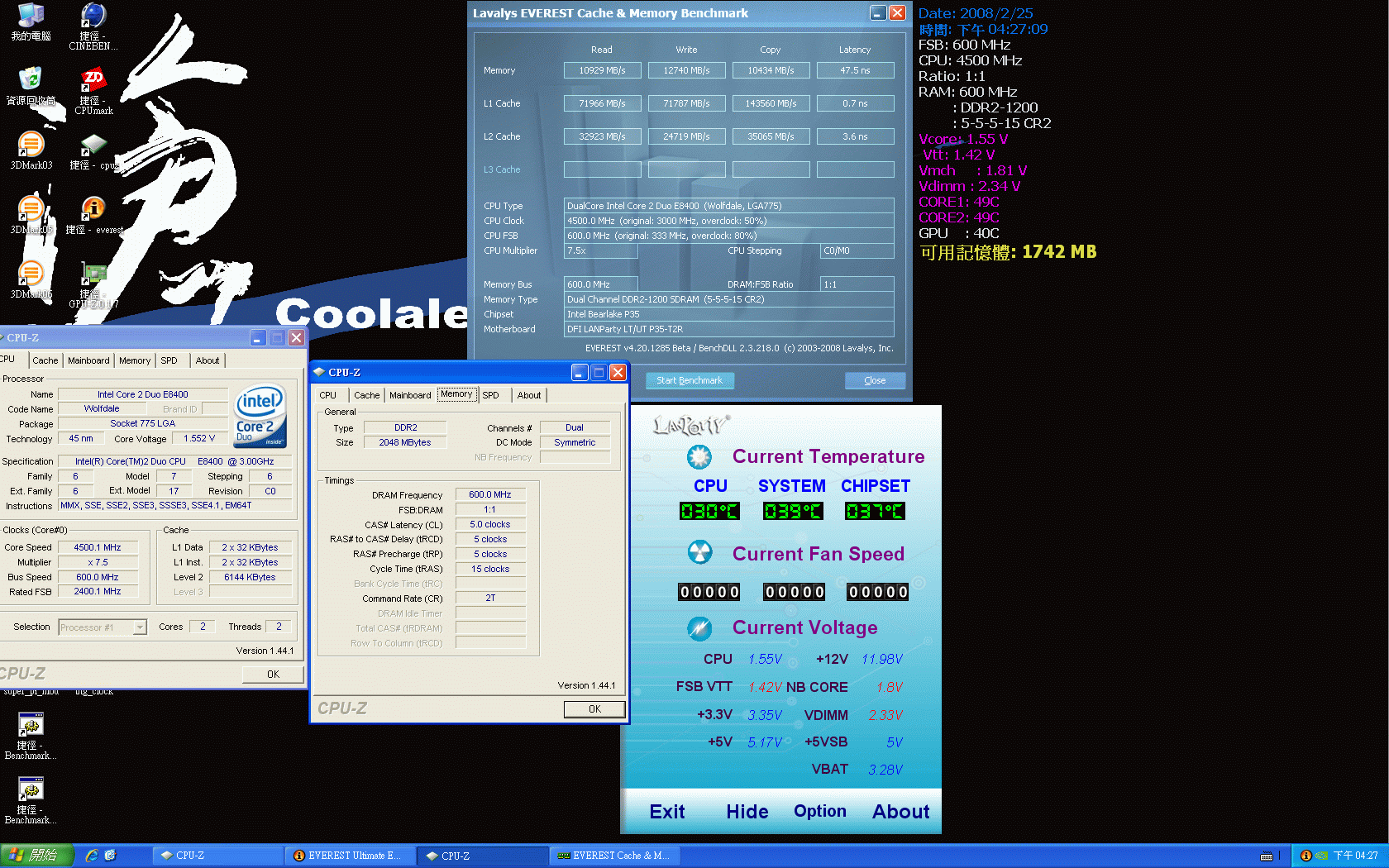Open the Windows 開始 Start menu
This screenshot has width=1389, height=868.
[x=37, y=856]
